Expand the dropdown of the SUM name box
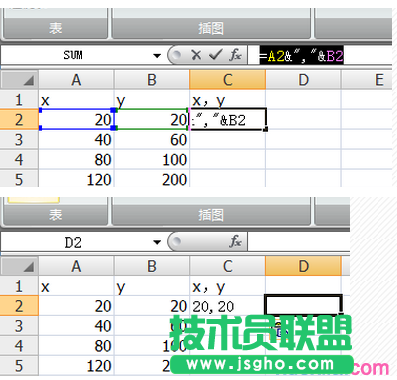 (157, 56)
